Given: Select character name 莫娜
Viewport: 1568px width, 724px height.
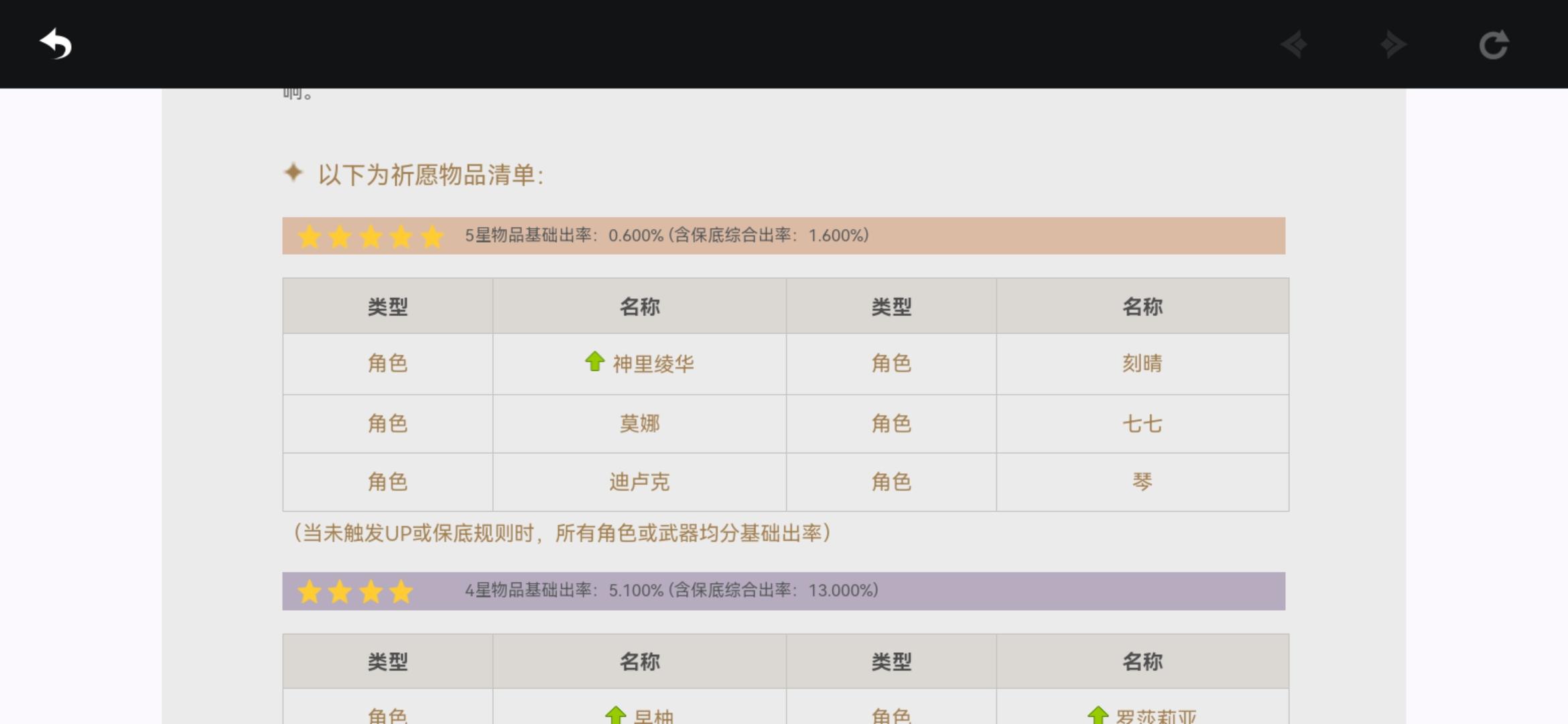Looking at the screenshot, I should [639, 424].
